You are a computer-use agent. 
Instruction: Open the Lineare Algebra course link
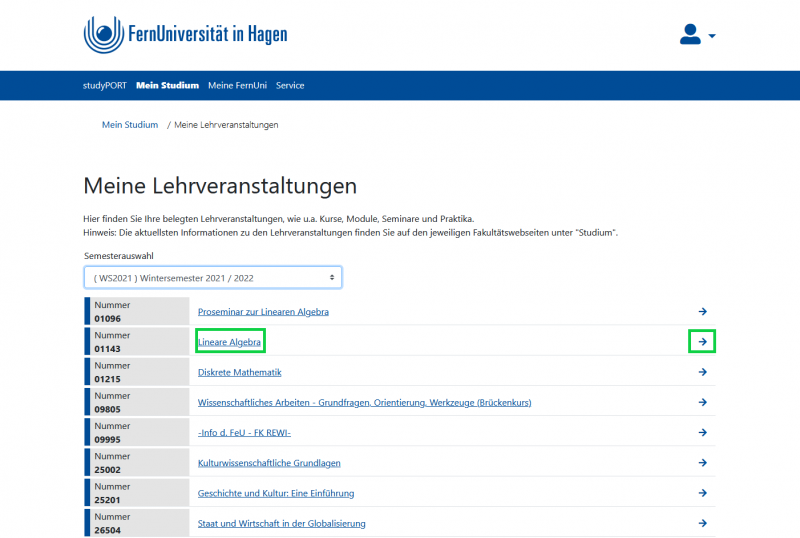point(230,342)
